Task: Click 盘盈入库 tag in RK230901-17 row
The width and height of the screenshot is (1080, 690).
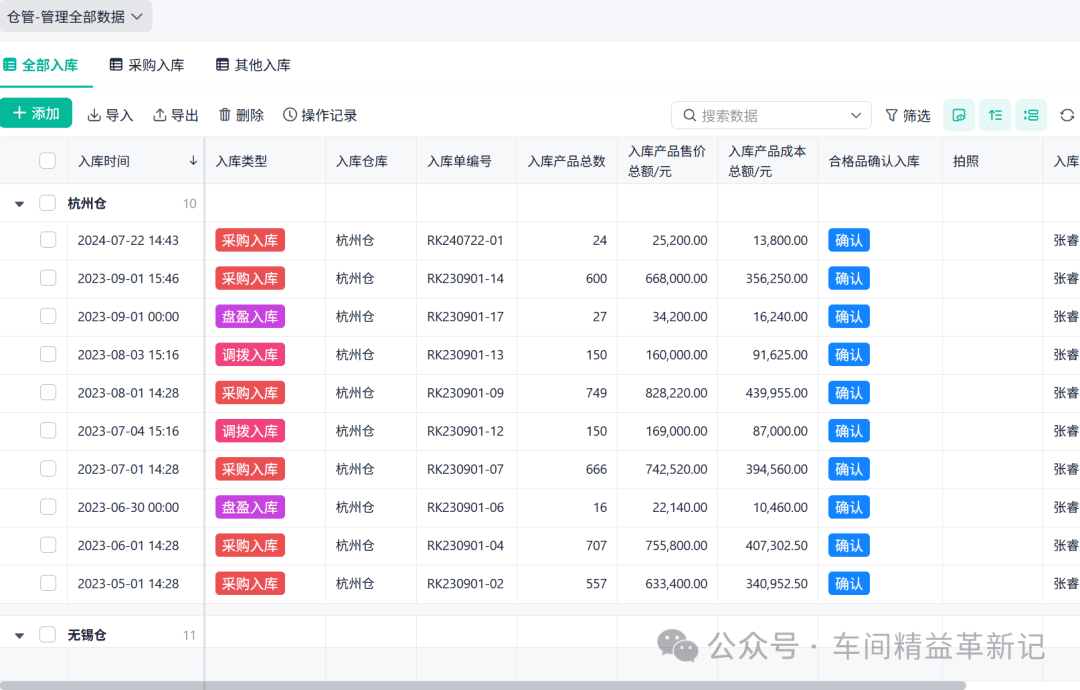Action: pos(250,317)
